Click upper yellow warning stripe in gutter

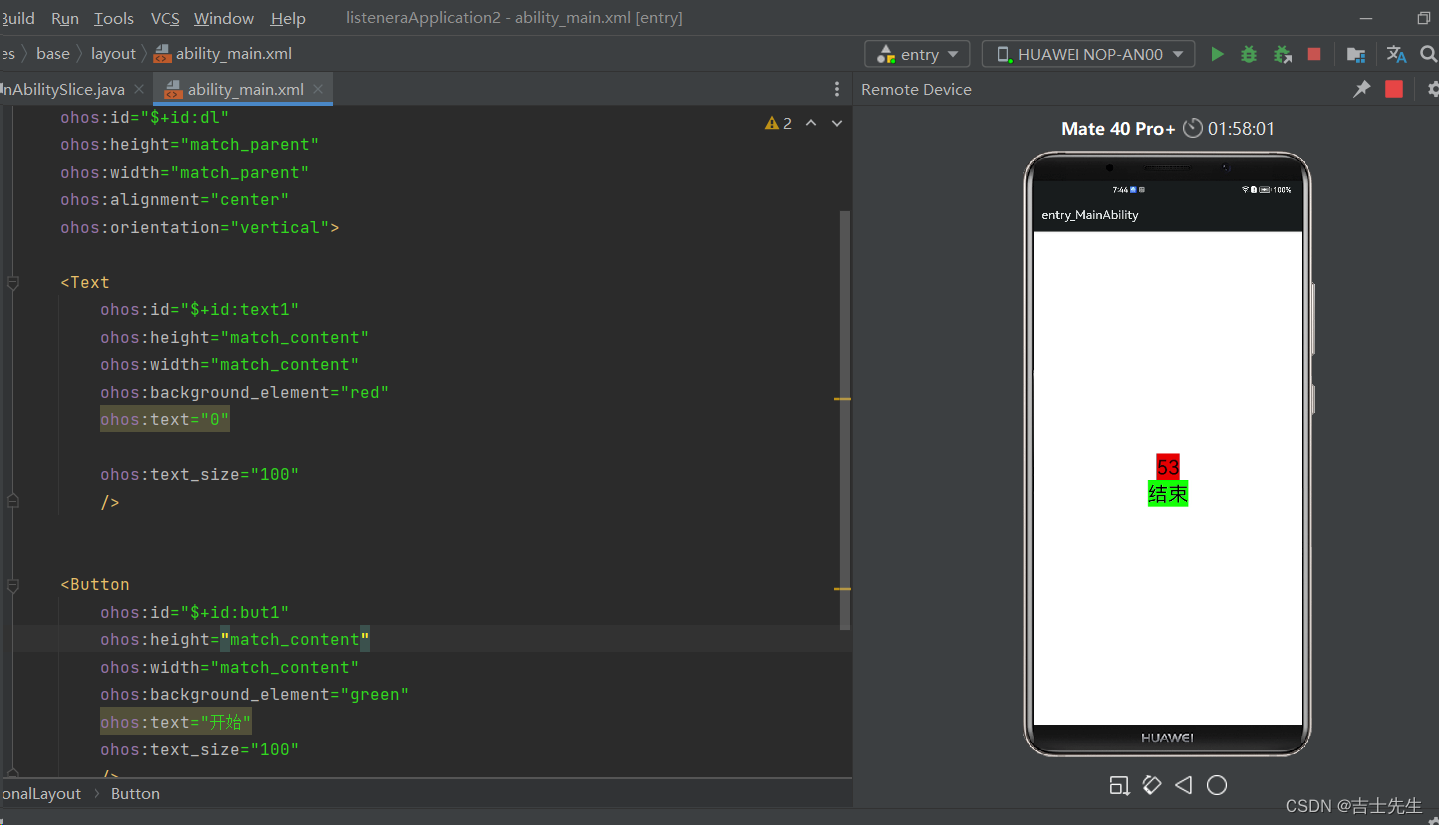(842, 399)
